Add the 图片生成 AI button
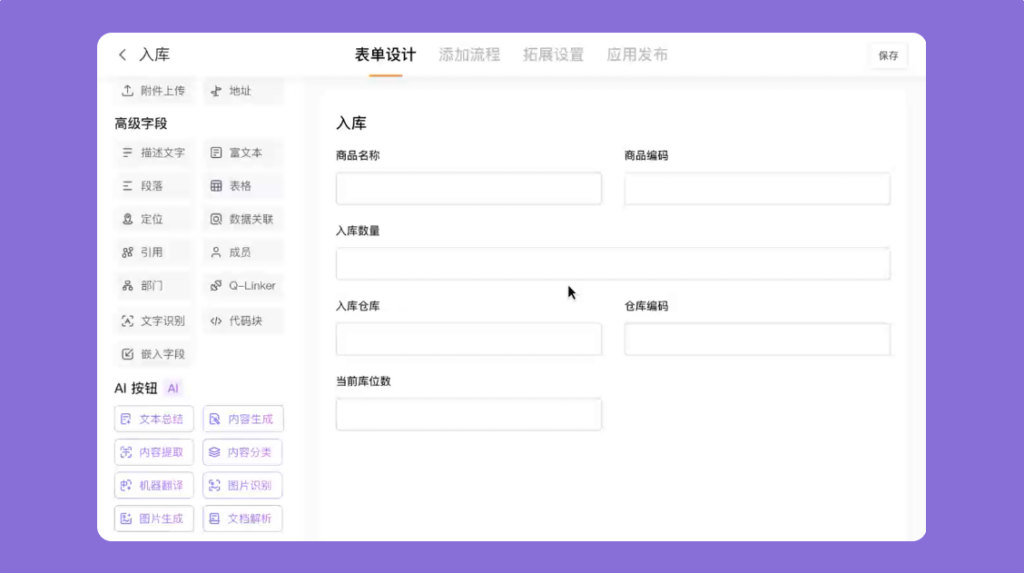 (154, 519)
